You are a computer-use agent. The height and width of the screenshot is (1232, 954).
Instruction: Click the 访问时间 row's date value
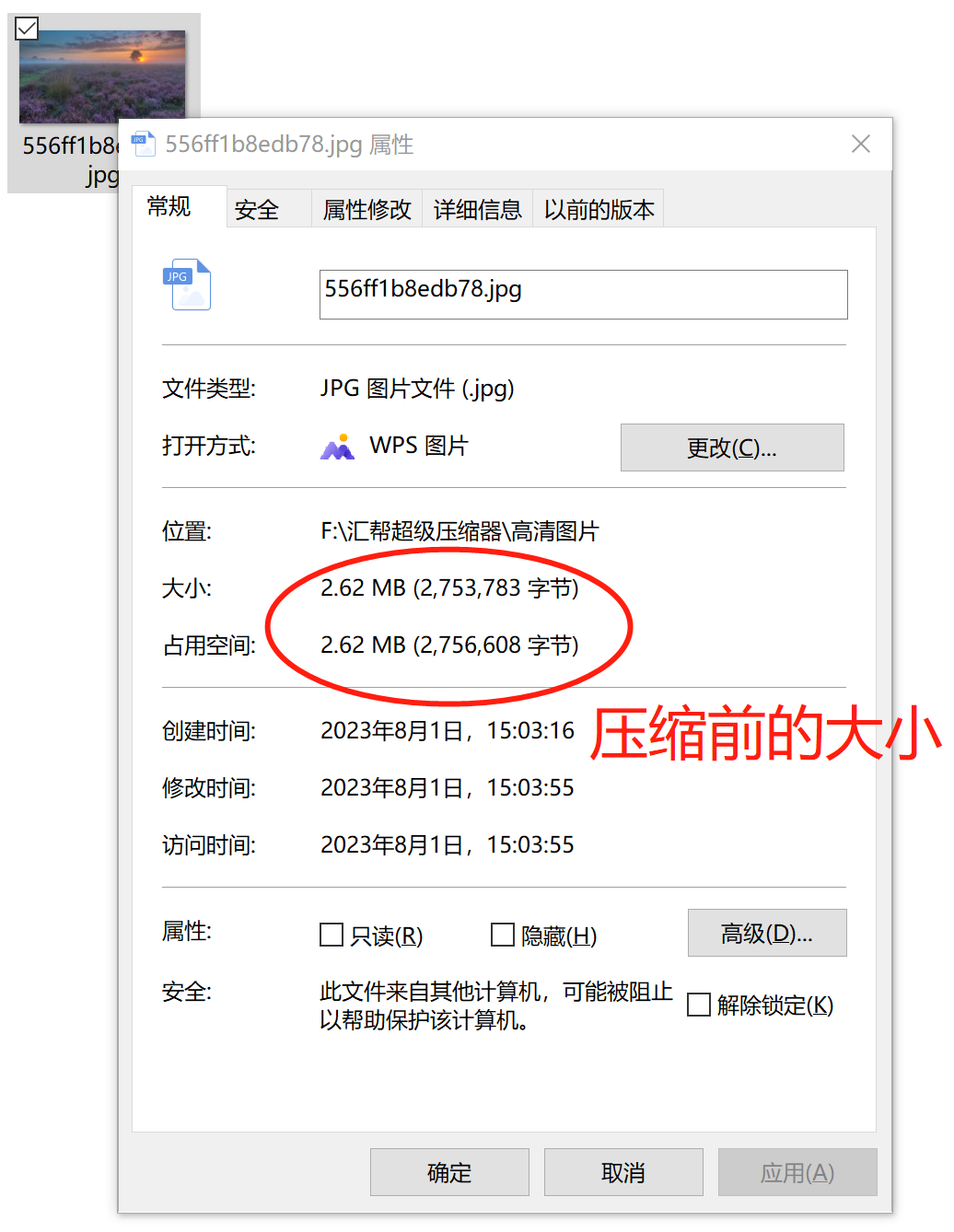(448, 845)
